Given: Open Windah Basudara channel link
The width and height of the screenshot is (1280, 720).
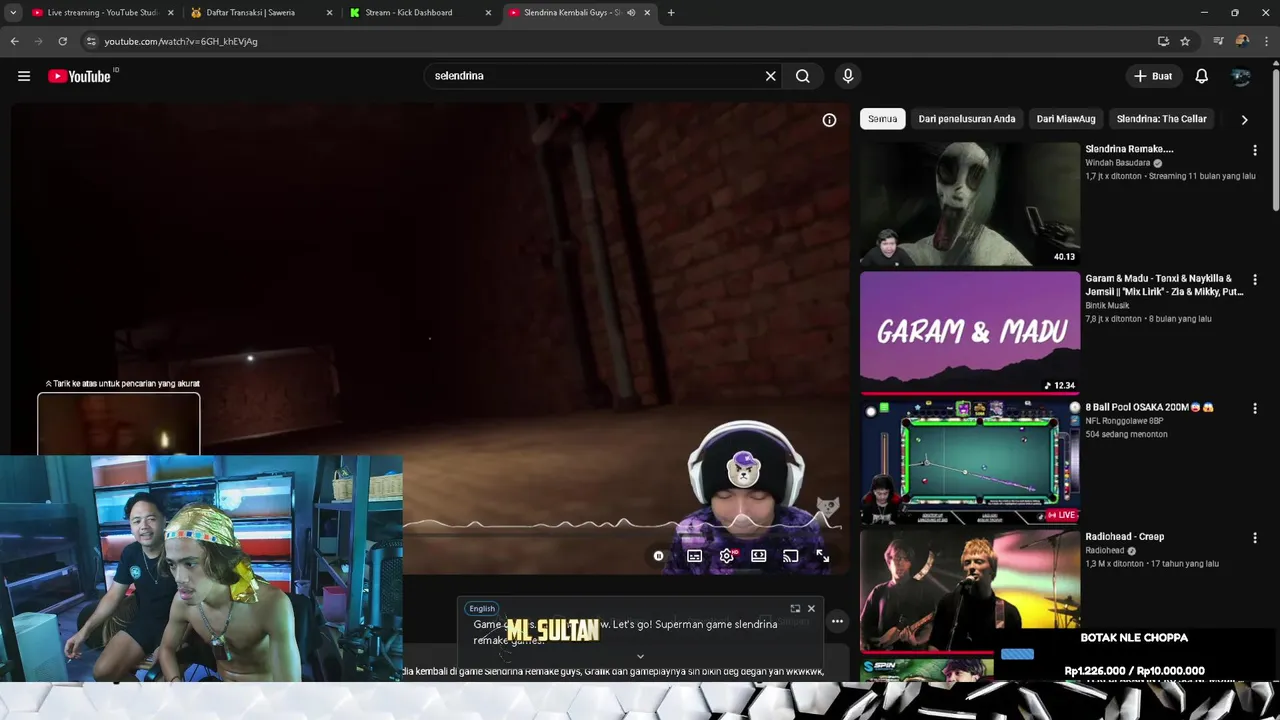Looking at the screenshot, I should coord(1119,163).
